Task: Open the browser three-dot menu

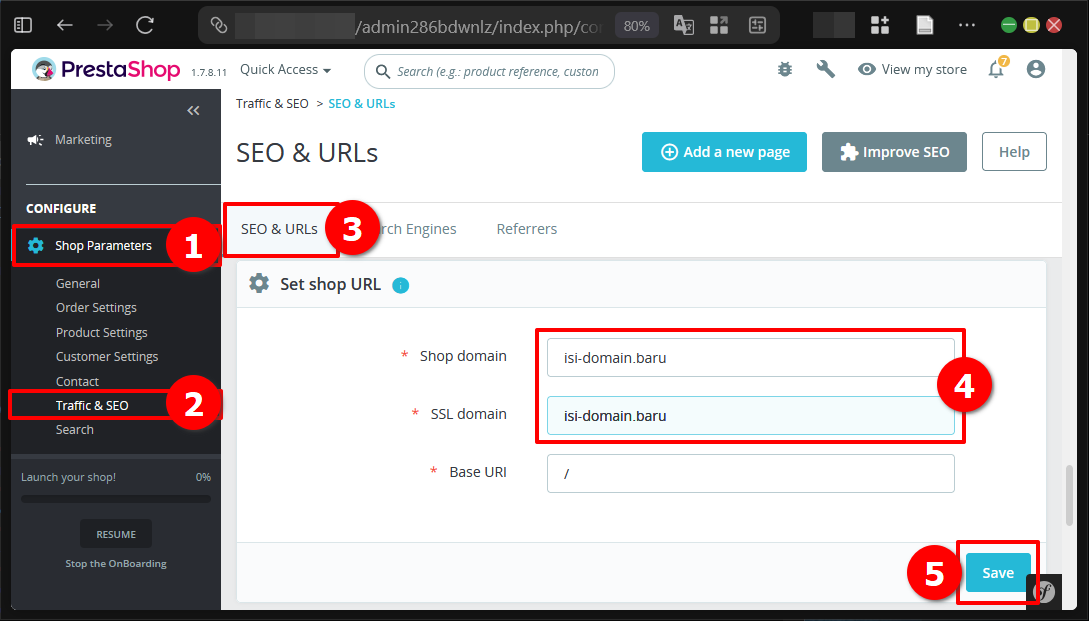Action: (966, 24)
